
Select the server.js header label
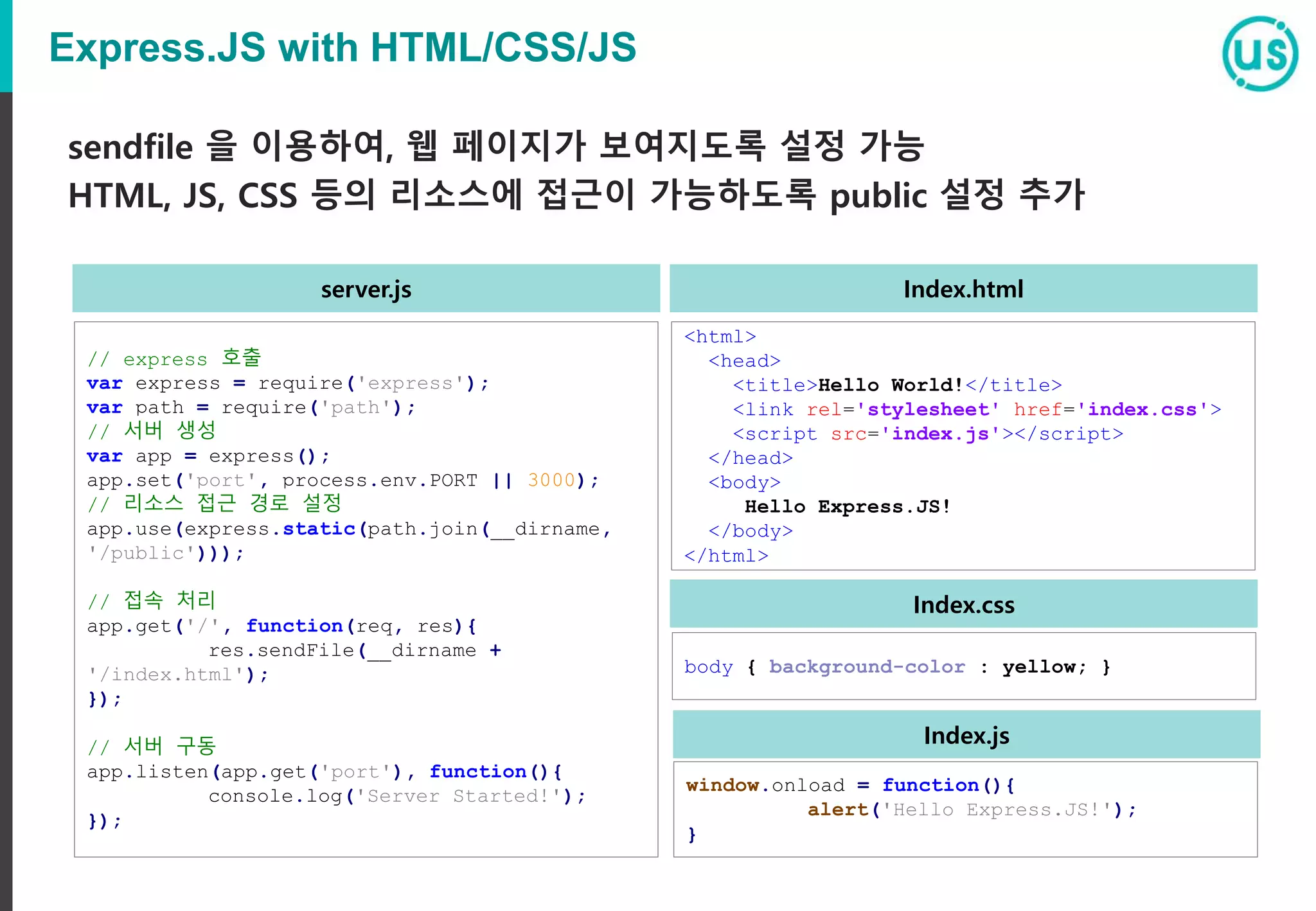pyautogui.click(x=366, y=289)
